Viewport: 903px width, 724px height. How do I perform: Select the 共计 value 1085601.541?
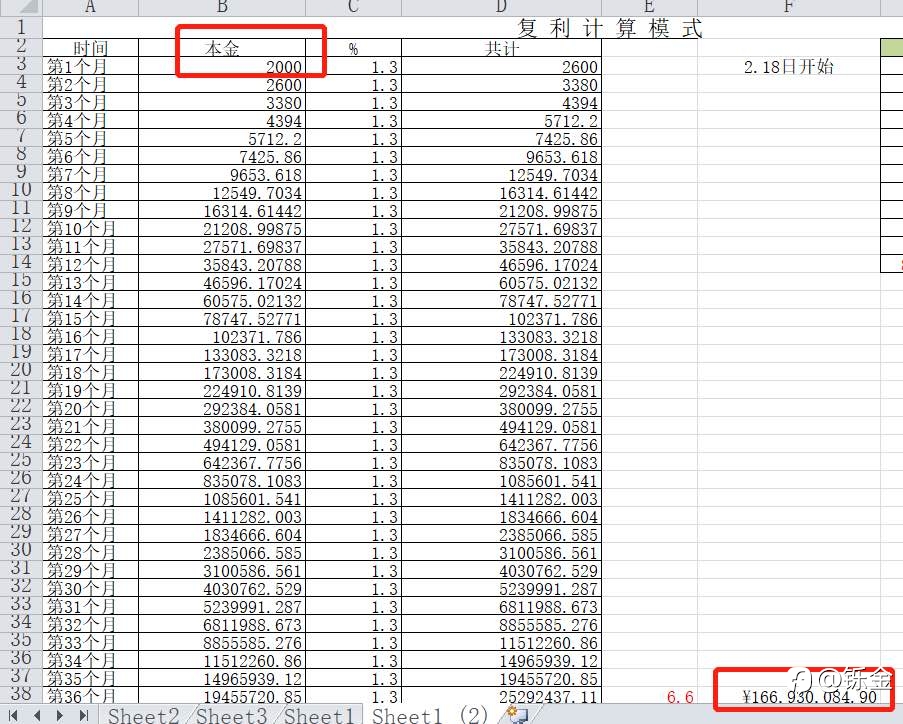[x=501, y=480]
